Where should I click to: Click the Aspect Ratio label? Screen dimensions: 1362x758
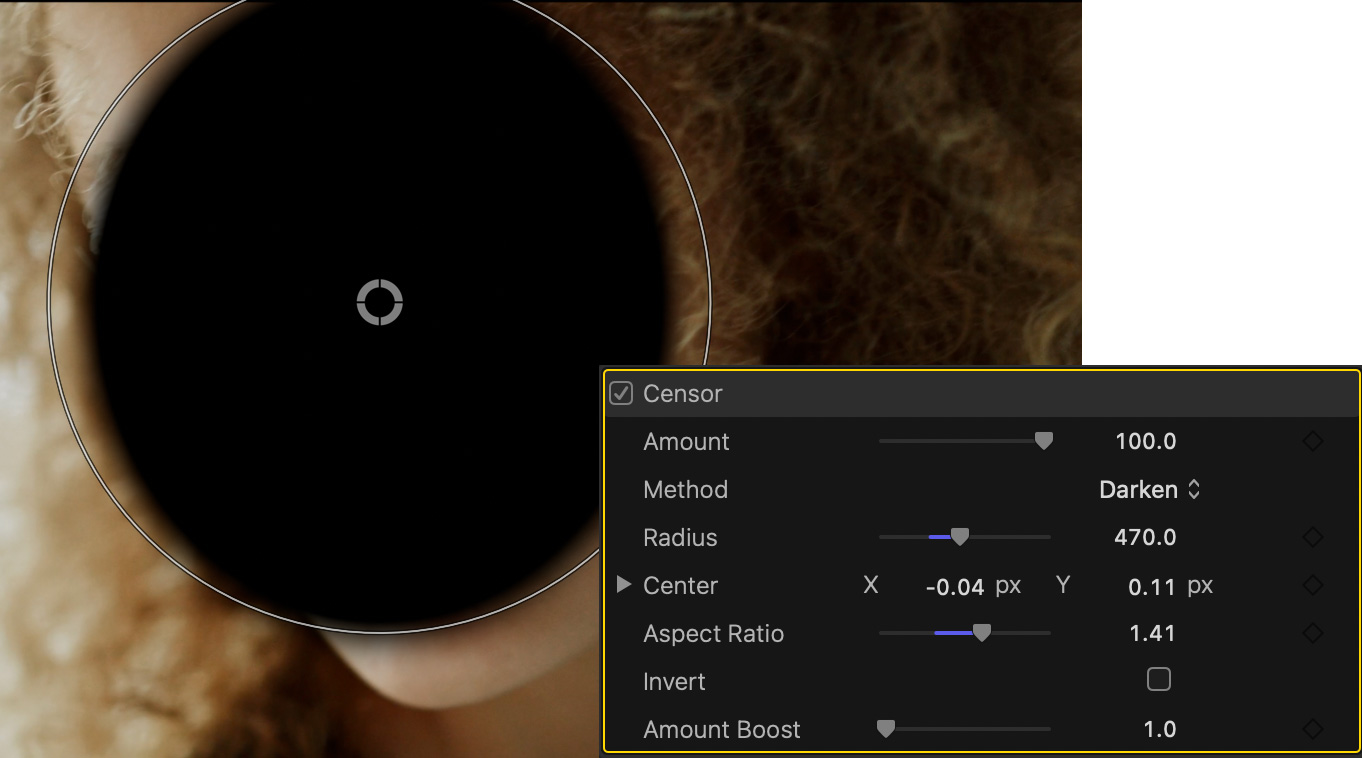click(x=714, y=633)
